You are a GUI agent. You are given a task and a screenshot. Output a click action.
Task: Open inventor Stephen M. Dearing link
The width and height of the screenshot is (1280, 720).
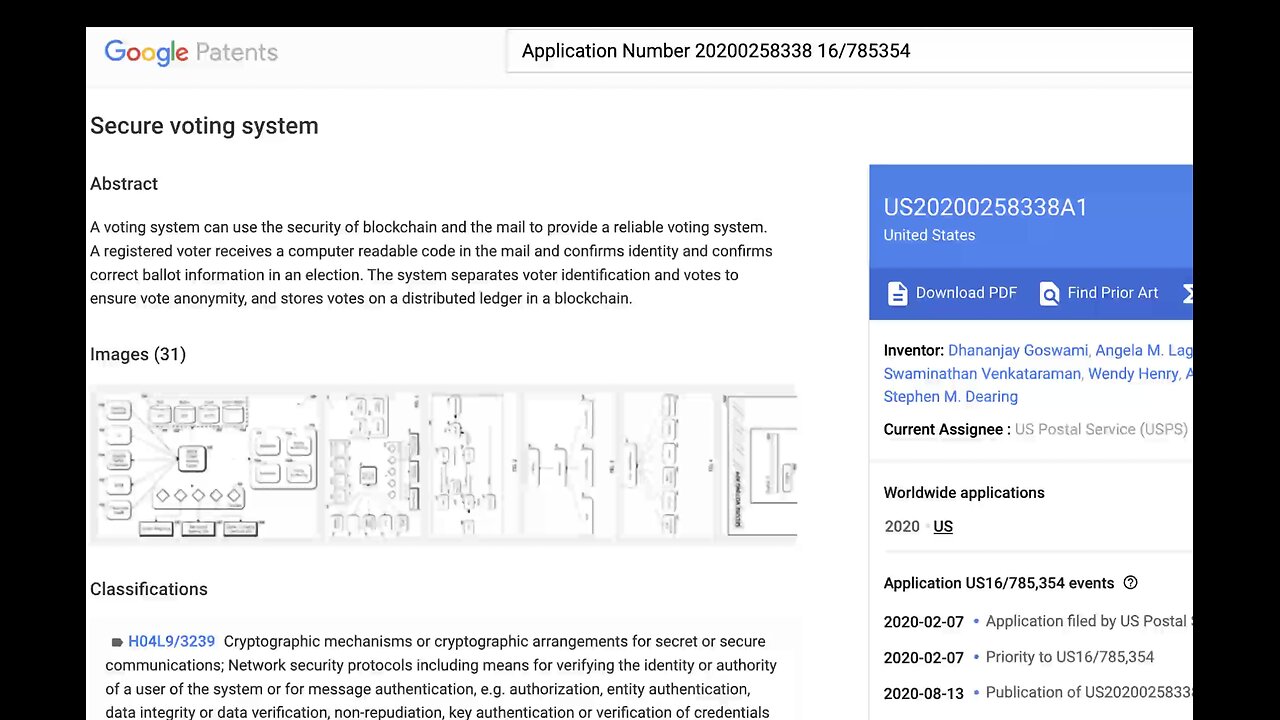click(951, 397)
